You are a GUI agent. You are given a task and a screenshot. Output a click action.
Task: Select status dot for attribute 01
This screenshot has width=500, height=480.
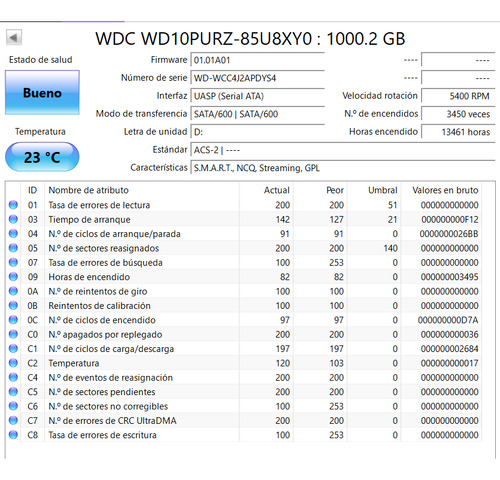point(13,205)
